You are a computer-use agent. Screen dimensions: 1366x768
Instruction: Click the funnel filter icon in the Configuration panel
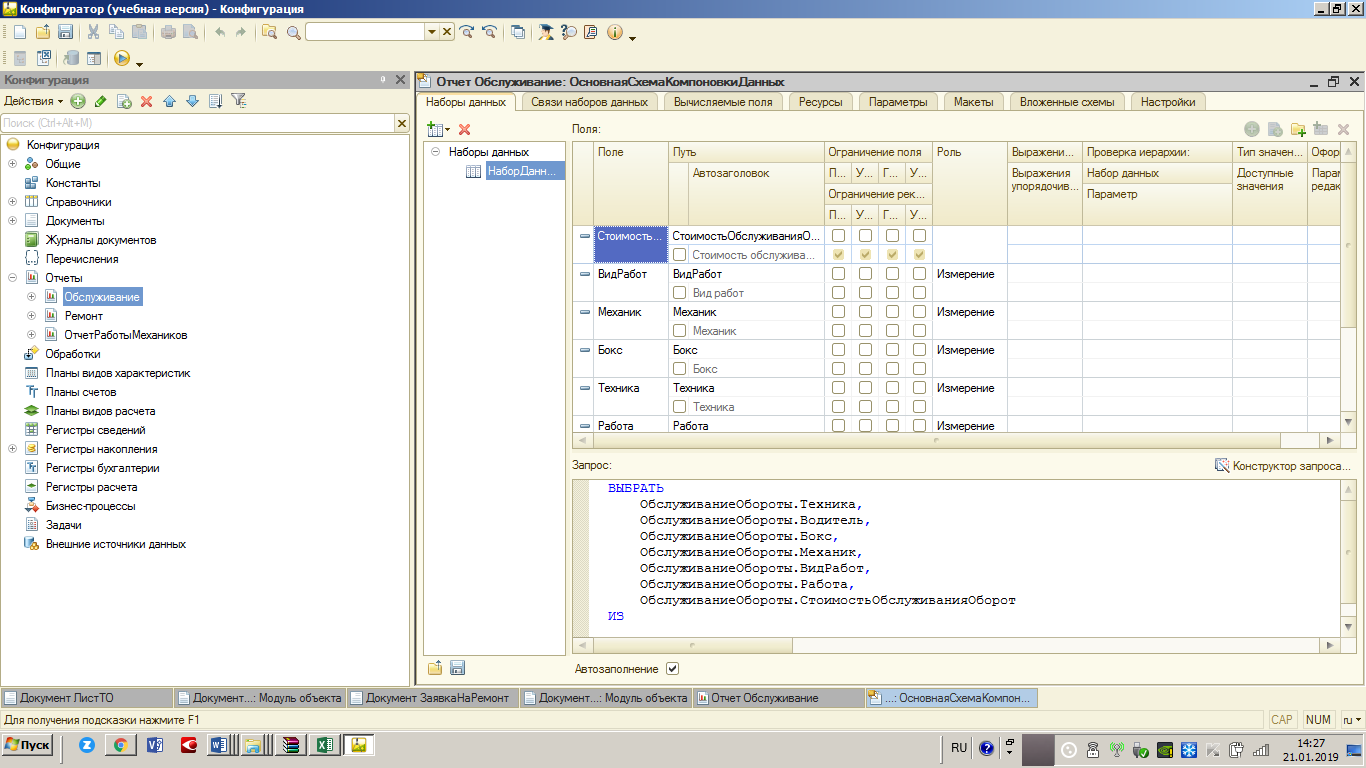238,101
